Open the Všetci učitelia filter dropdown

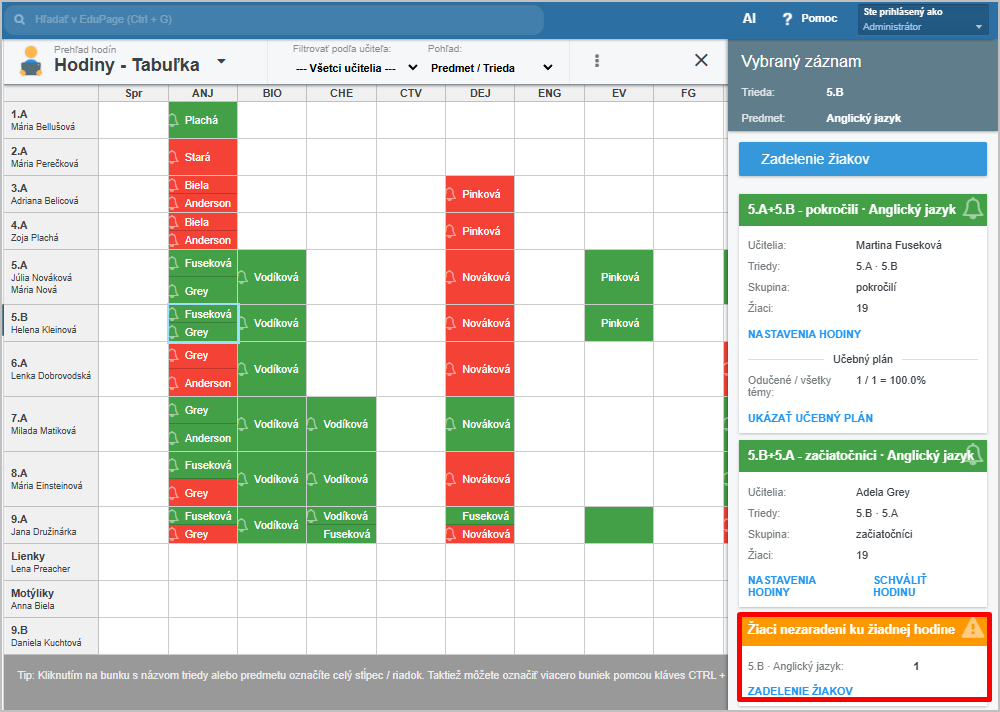tap(357, 68)
